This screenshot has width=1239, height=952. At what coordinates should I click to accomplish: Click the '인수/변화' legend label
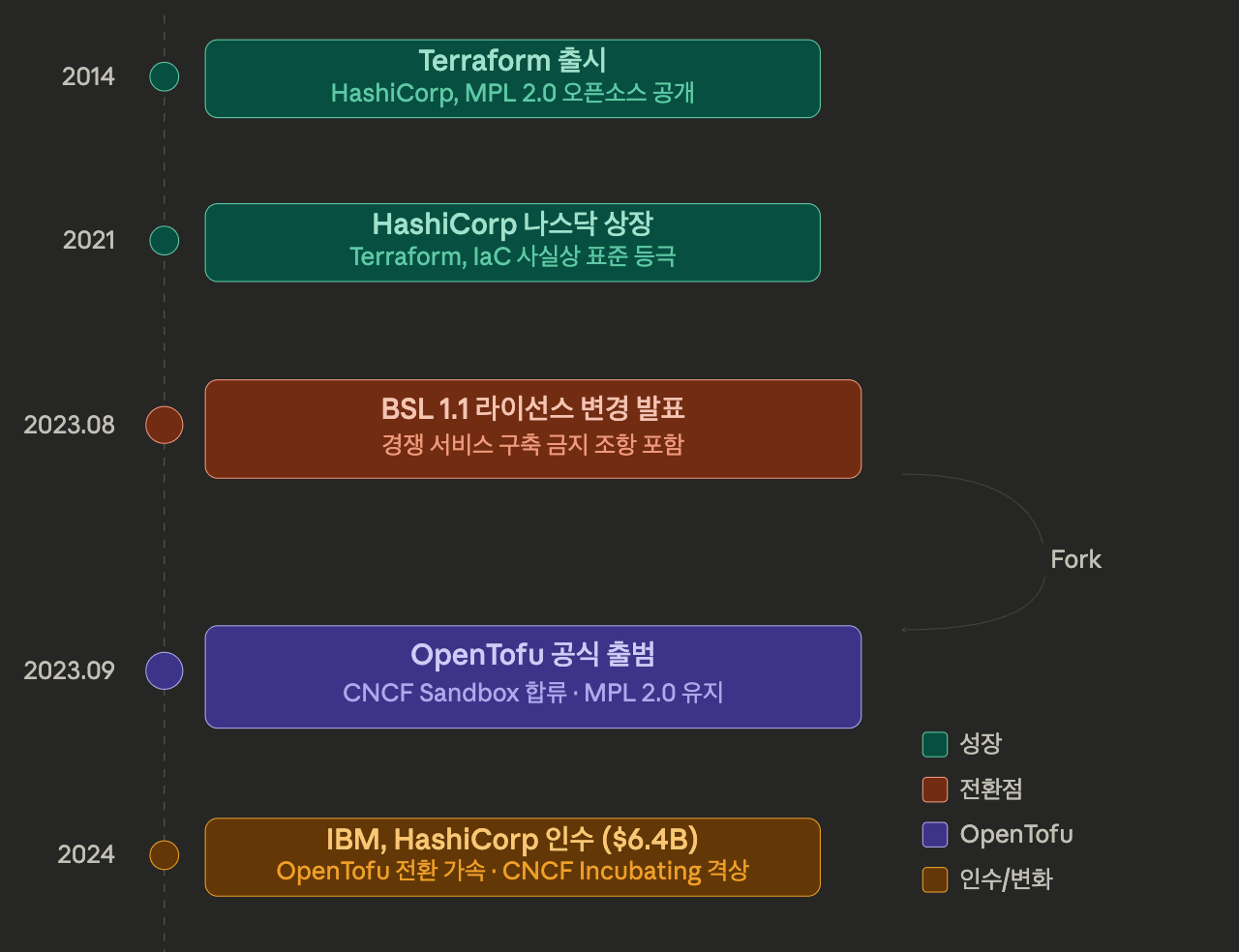point(1006,879)
